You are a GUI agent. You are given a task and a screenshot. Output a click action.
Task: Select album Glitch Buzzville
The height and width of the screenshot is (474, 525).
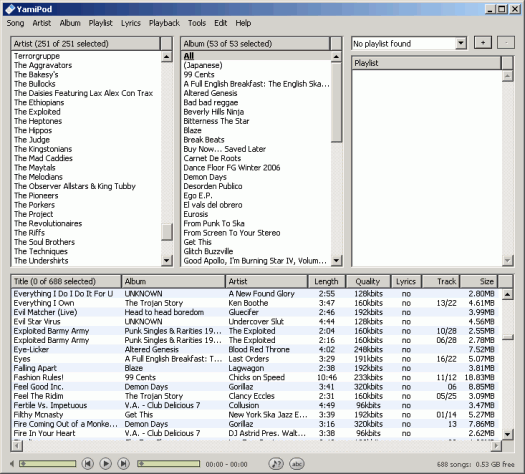point(256,251)
